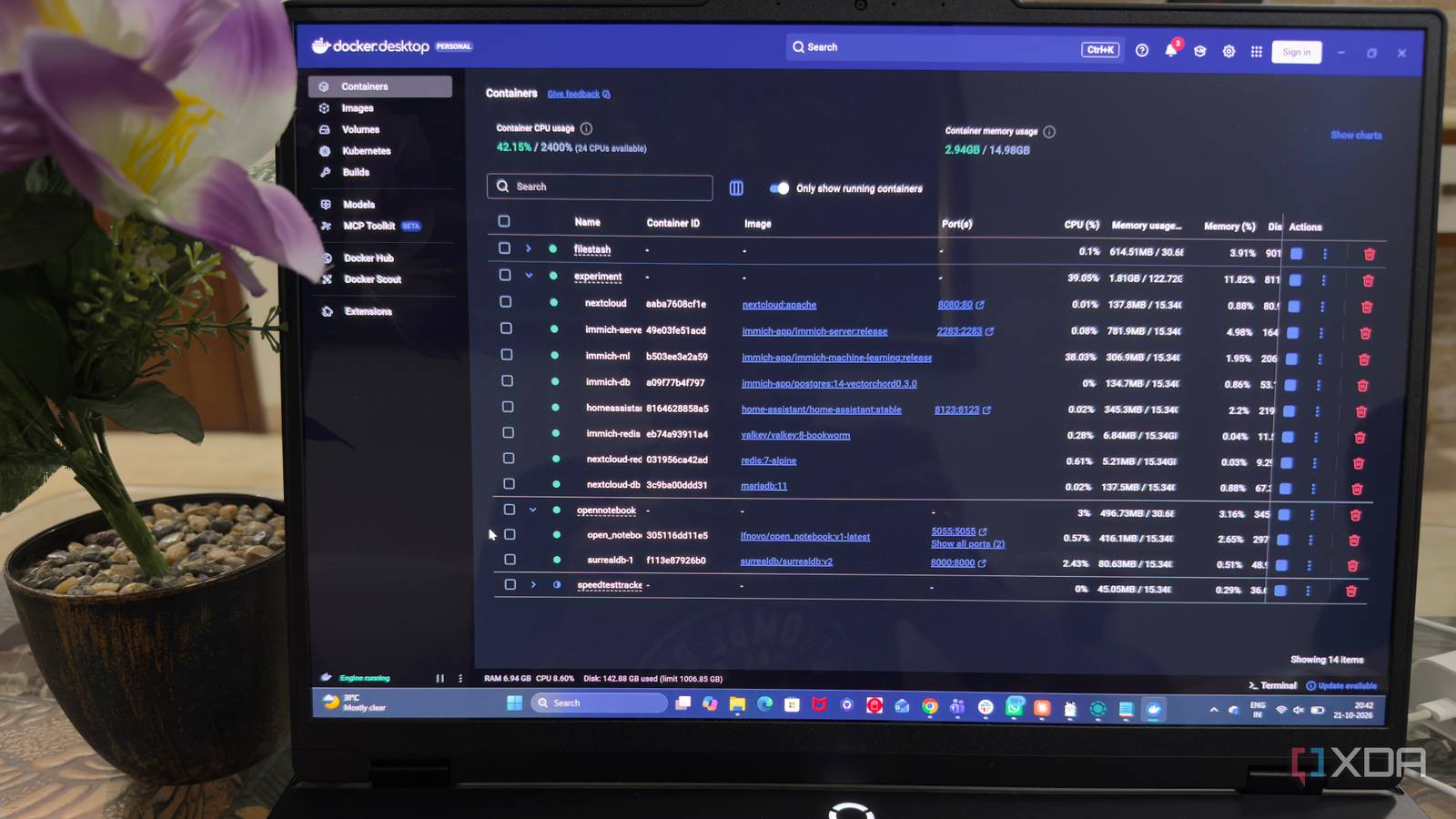Open the help question mark icon
The image size is (1456, 819).
(1142, 50)
